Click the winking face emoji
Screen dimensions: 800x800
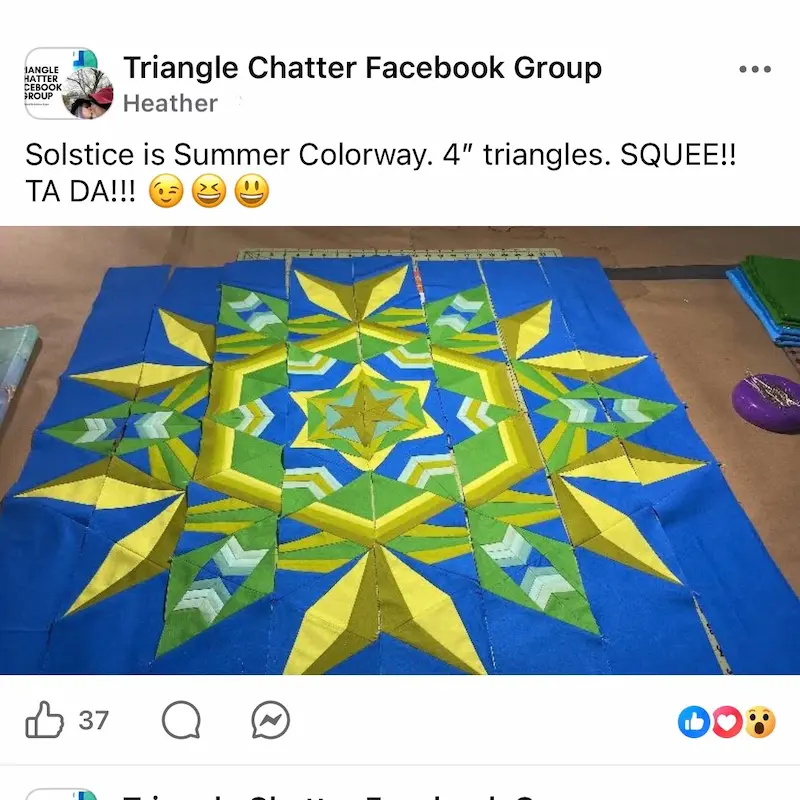[166, 191]
